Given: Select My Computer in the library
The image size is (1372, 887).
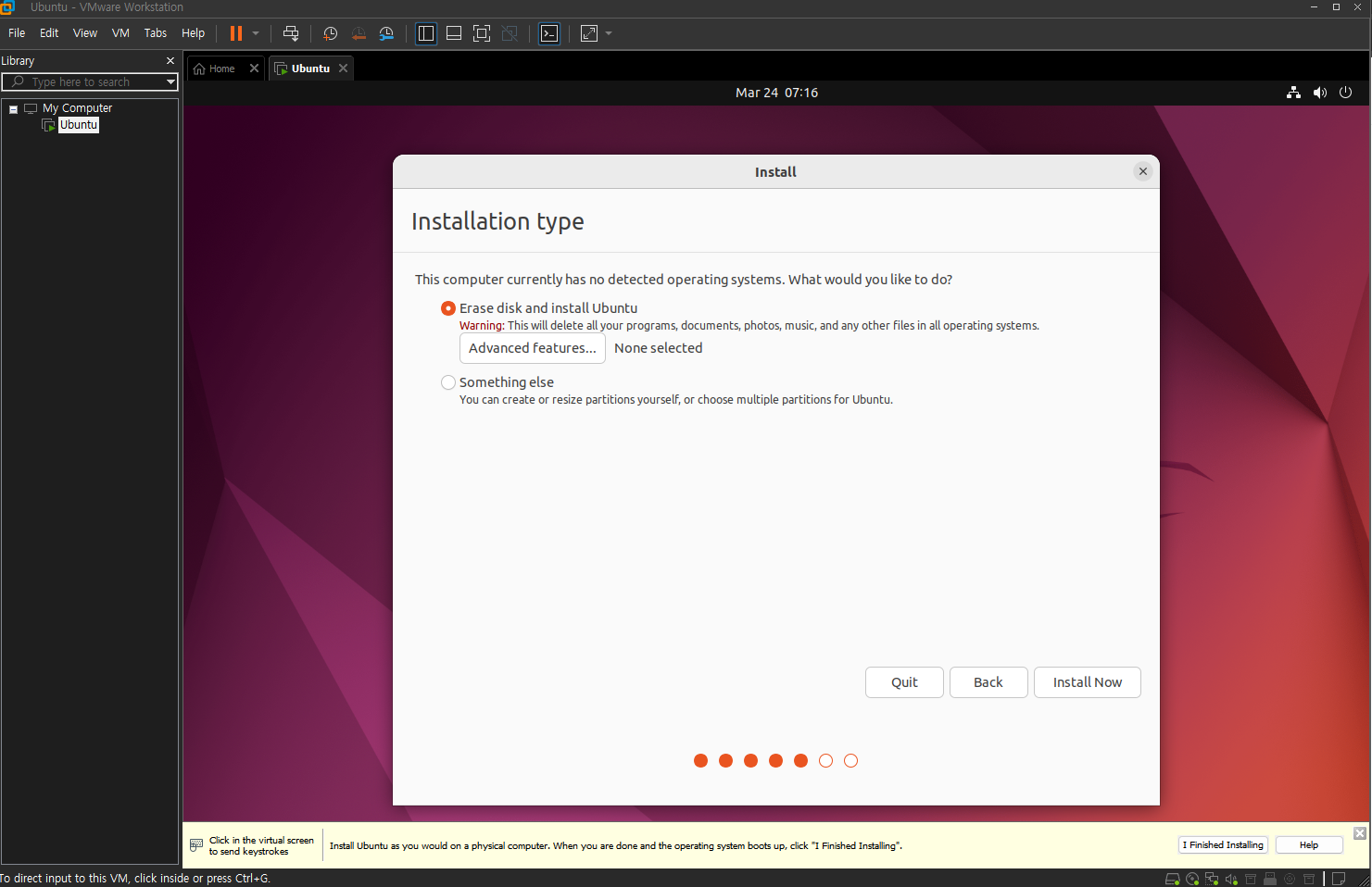Looking at the screenshot, I should point(77,108).
